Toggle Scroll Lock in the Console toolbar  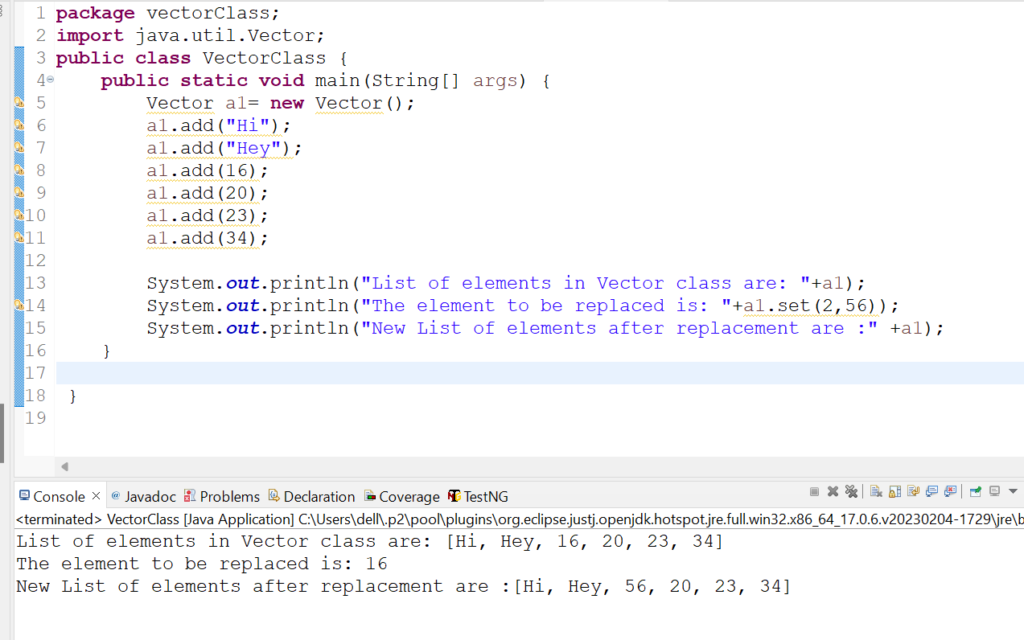(x=895, y=492)
